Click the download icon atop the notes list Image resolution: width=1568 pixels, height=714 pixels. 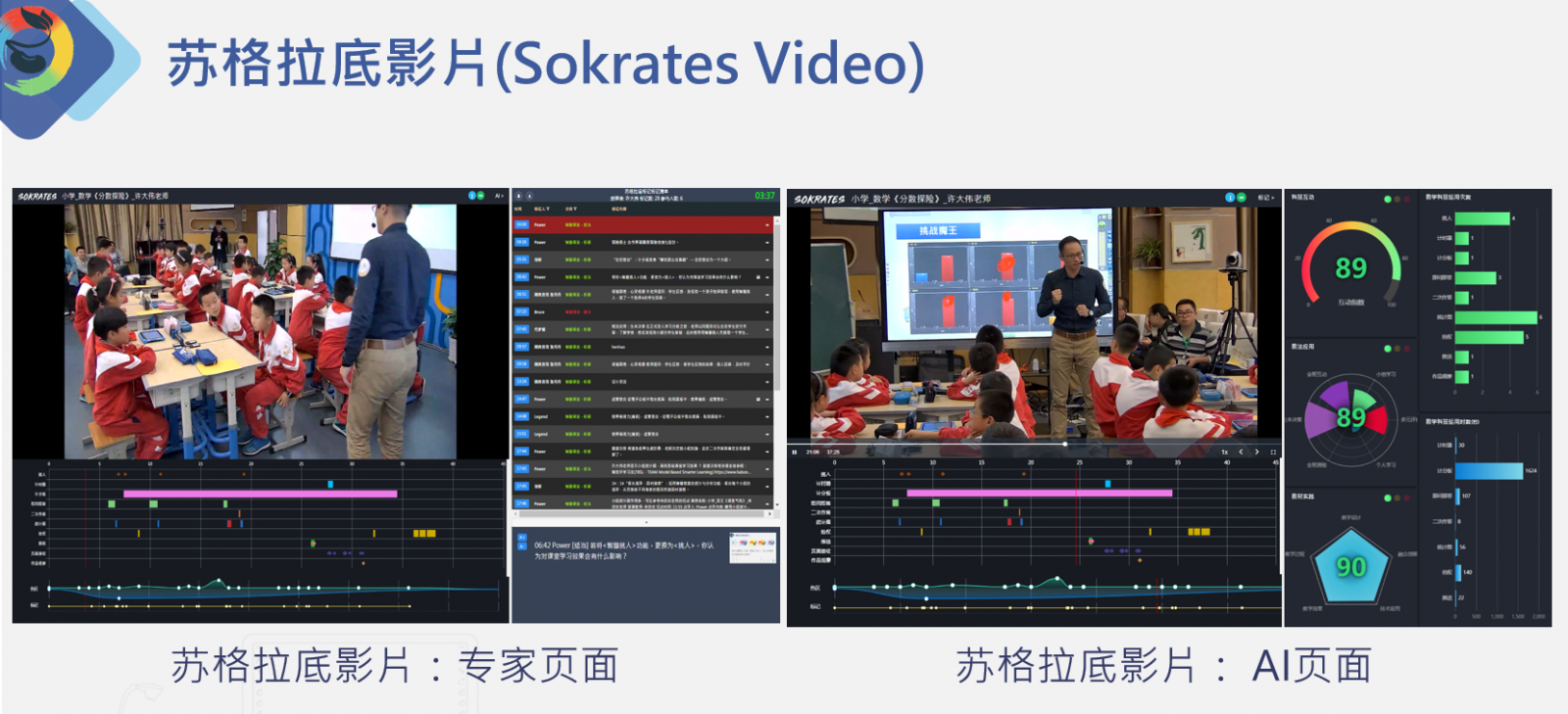click(518, 197)
